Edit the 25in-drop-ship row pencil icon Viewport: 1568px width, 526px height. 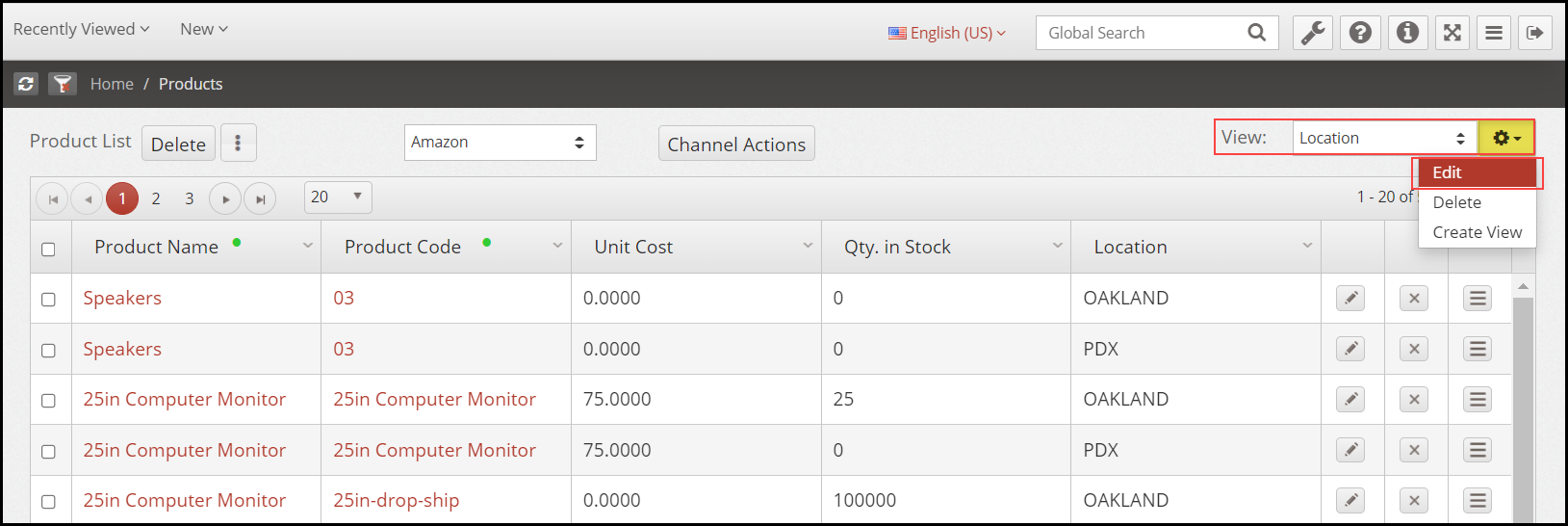pos(1350,500)
